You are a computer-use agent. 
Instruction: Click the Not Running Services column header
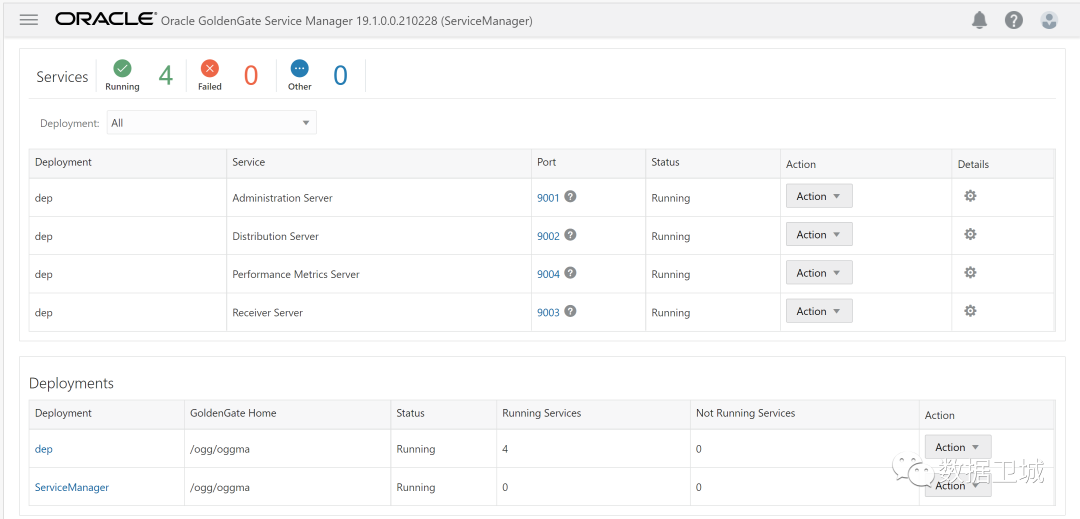point(745,413)
